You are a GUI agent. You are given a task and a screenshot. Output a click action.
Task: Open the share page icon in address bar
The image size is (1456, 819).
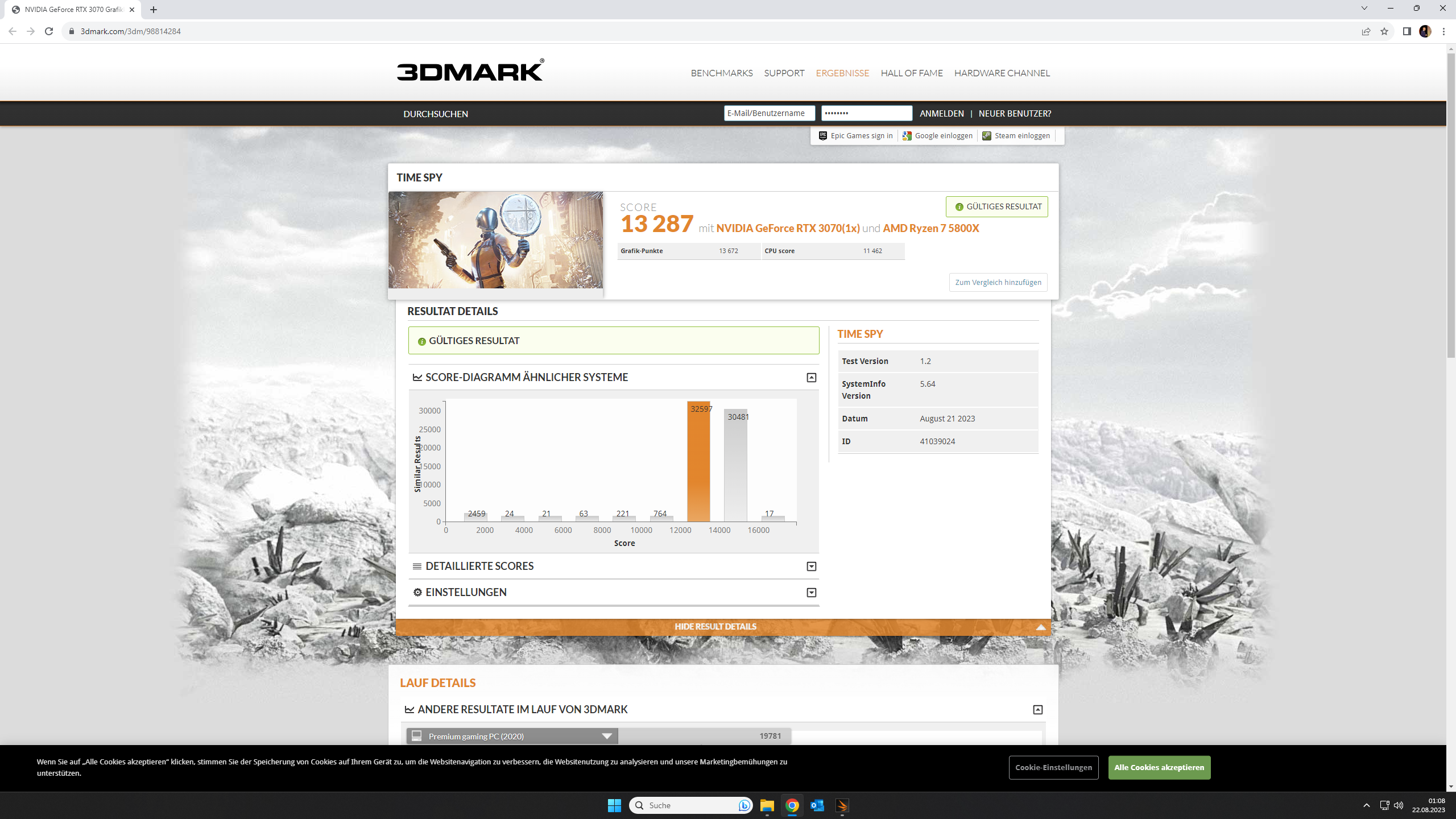(x=1366, y=31)
